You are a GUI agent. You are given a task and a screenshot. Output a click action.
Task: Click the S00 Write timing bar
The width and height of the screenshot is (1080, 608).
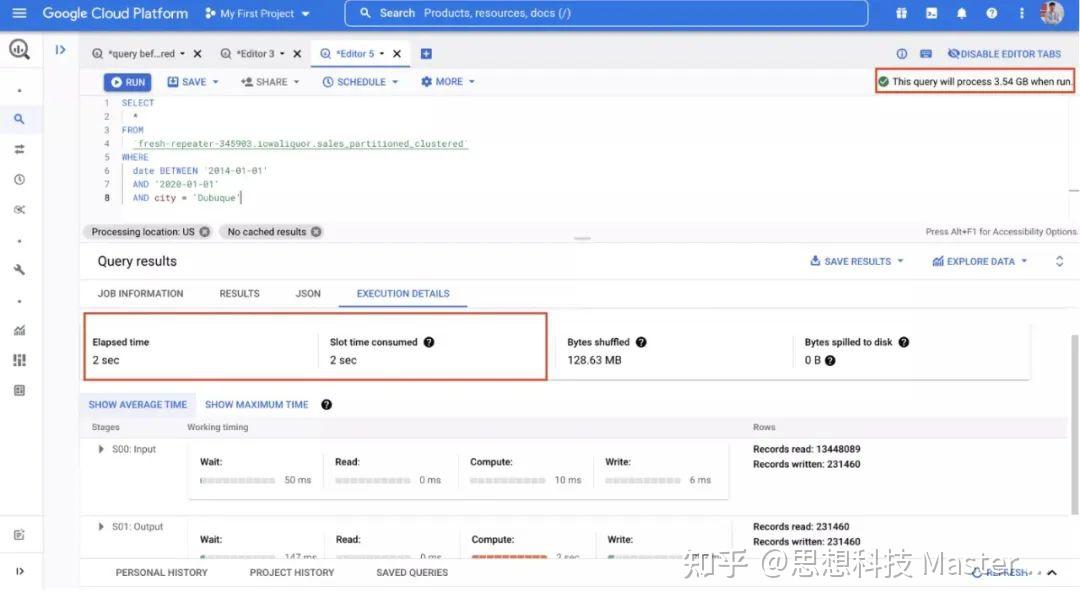coord(643,481)
